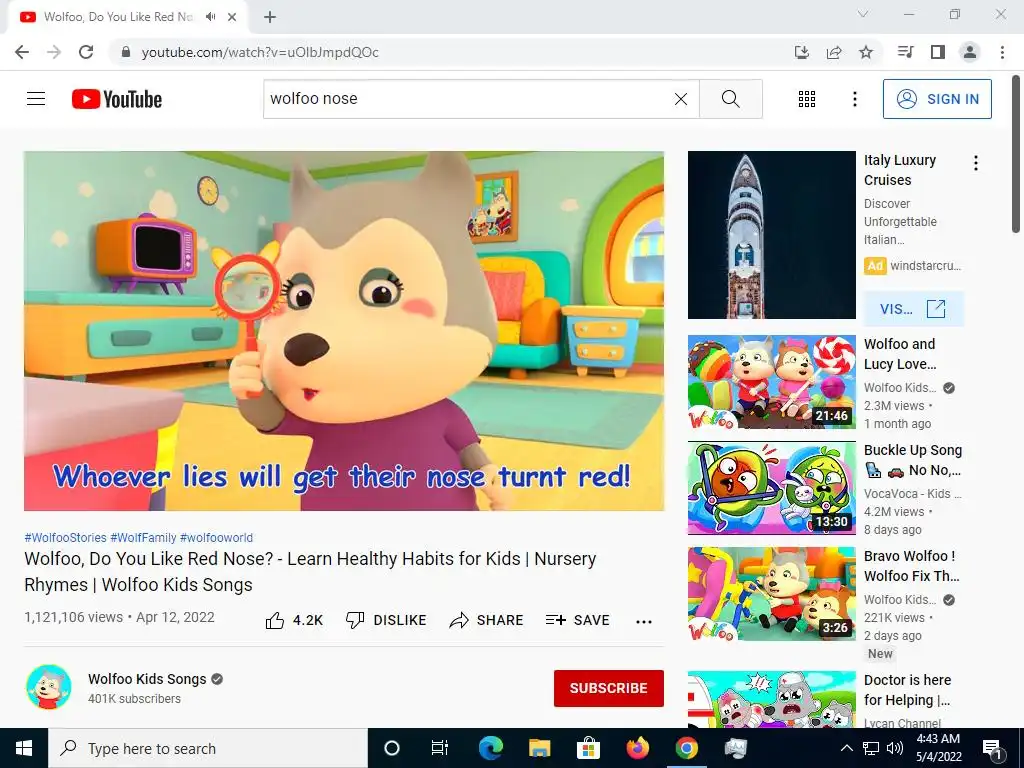The width and height of the screenshot is (1024, 768).
Task: Save video to a playlist
Action: click(577, 620)
